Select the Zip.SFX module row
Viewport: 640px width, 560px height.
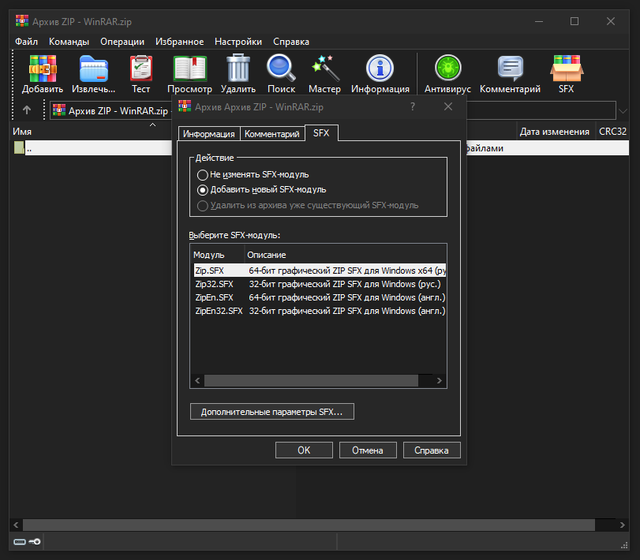pos(320,271)
